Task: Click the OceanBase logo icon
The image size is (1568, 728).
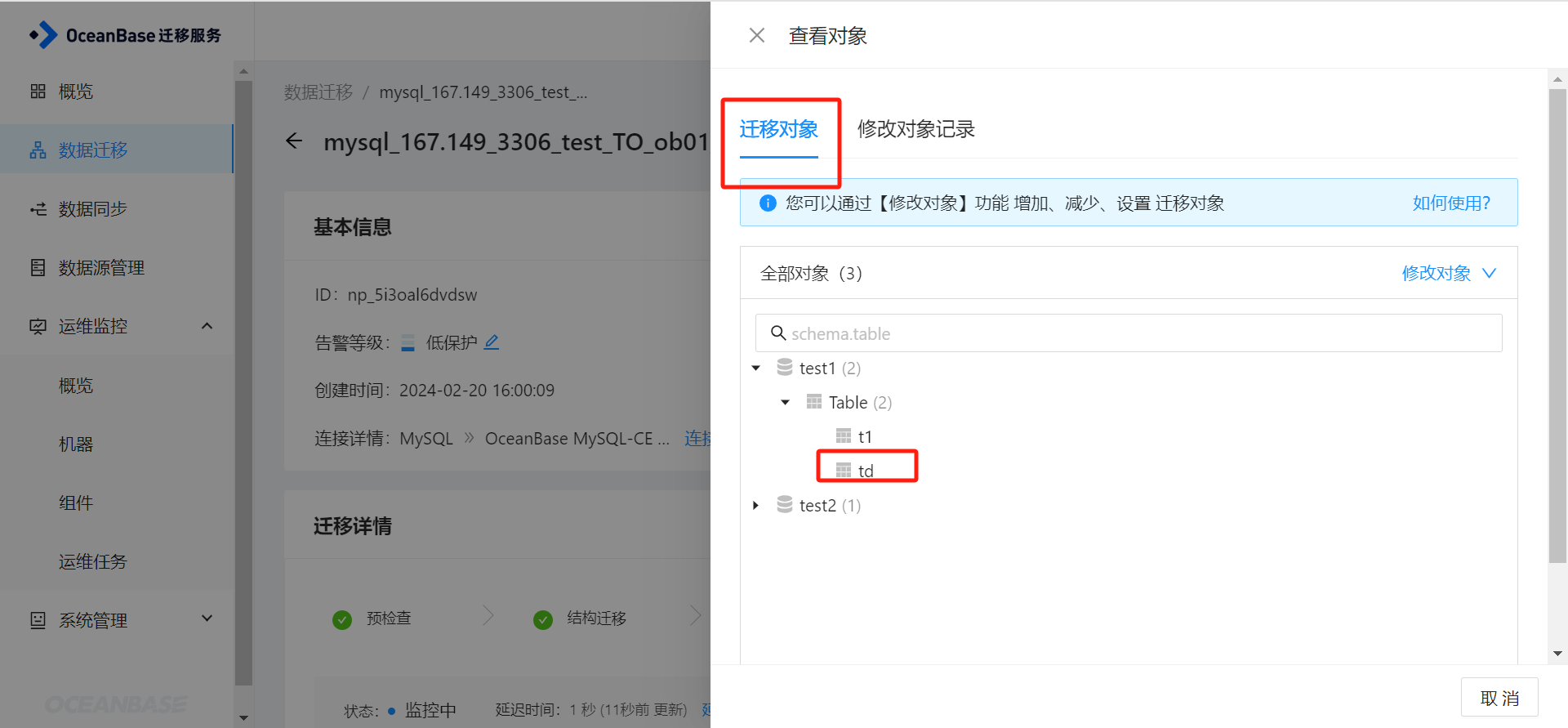Action: [44, 35]
